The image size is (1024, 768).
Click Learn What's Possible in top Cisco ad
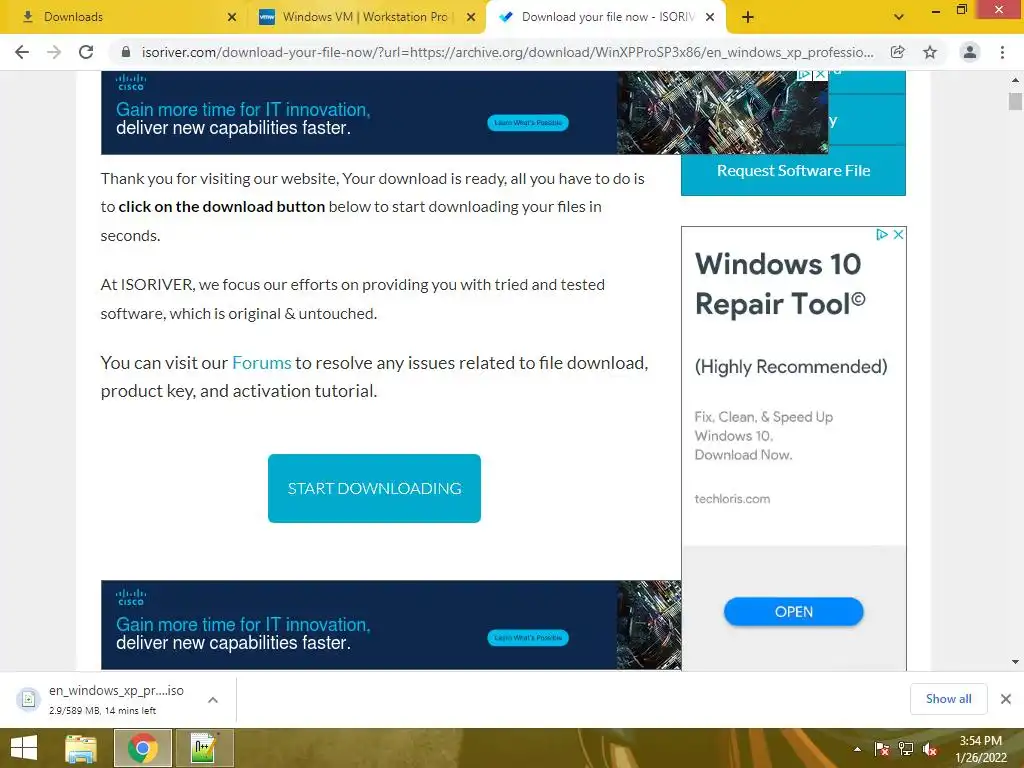[x=528, y=123]
